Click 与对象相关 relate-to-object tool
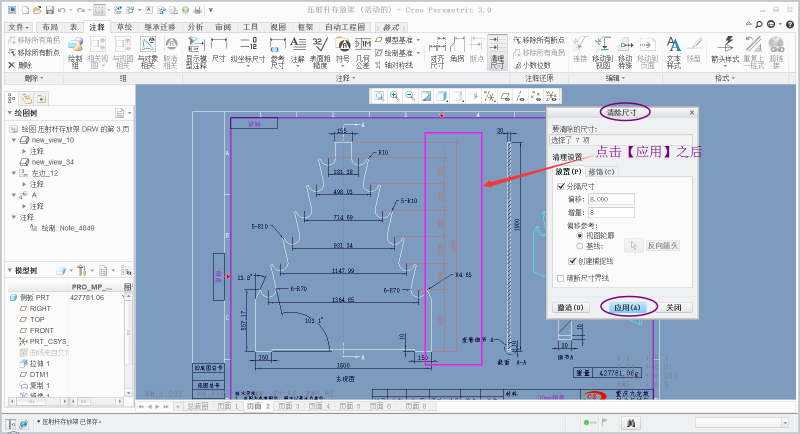 pos(147,53)
